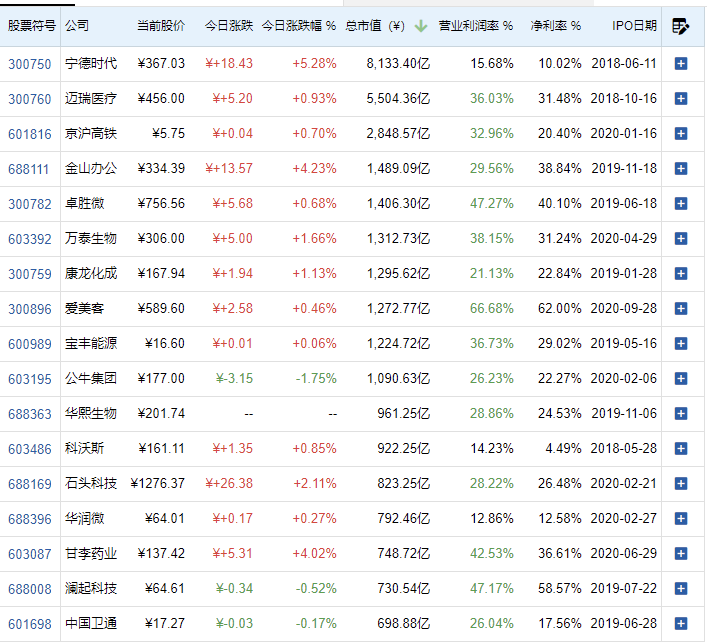This screenshot has height=642, width=707.
Task: Open stock symbol 600989 link
Action: tap(30, 344)
